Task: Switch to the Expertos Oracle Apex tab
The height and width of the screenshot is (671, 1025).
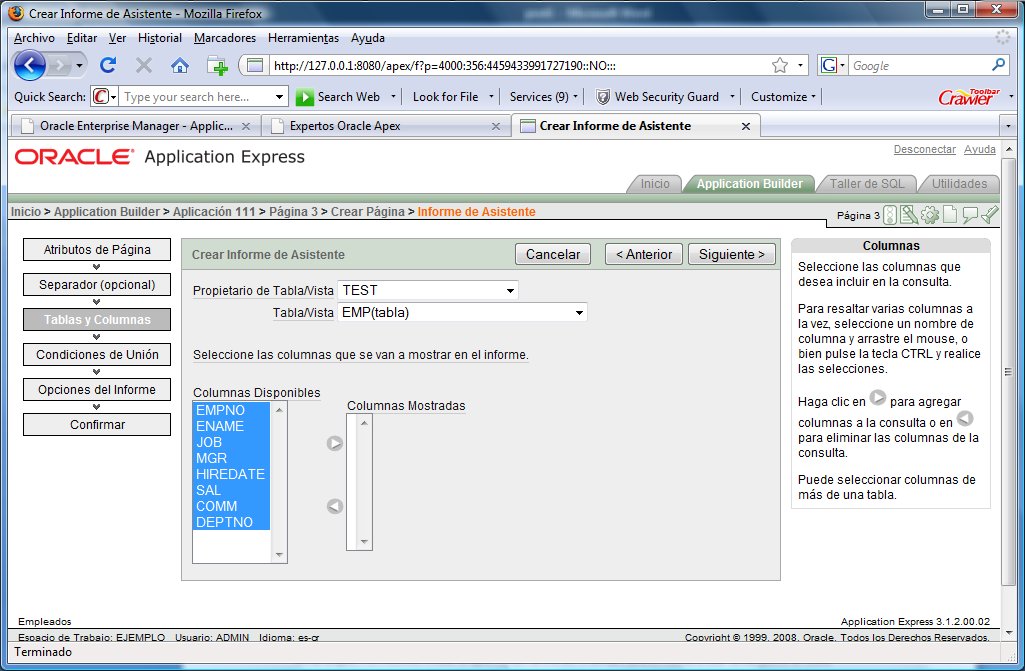Action: [x=386, y=126]
